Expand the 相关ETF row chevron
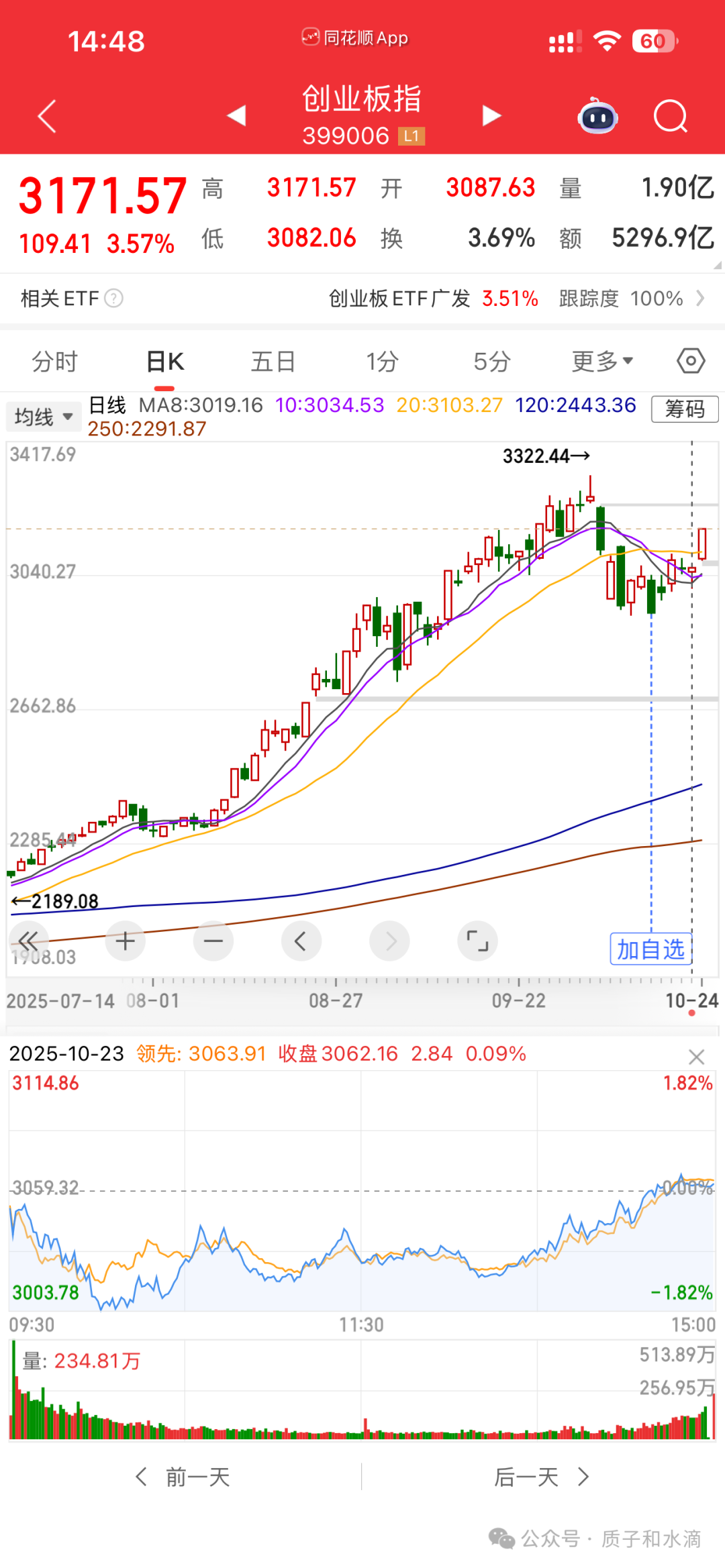725x1568 pixels. click(700, 298)
